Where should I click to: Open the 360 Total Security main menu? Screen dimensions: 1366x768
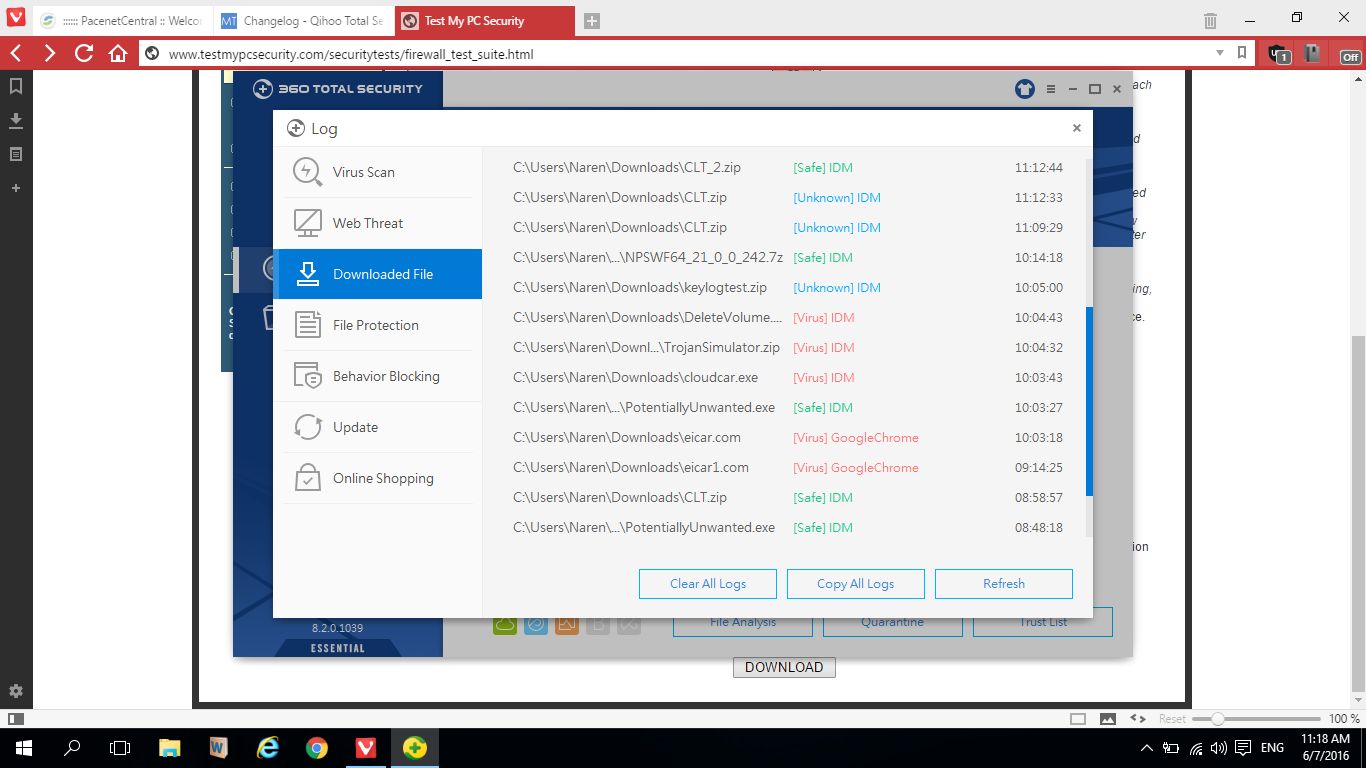click(x=1051, y=89)
